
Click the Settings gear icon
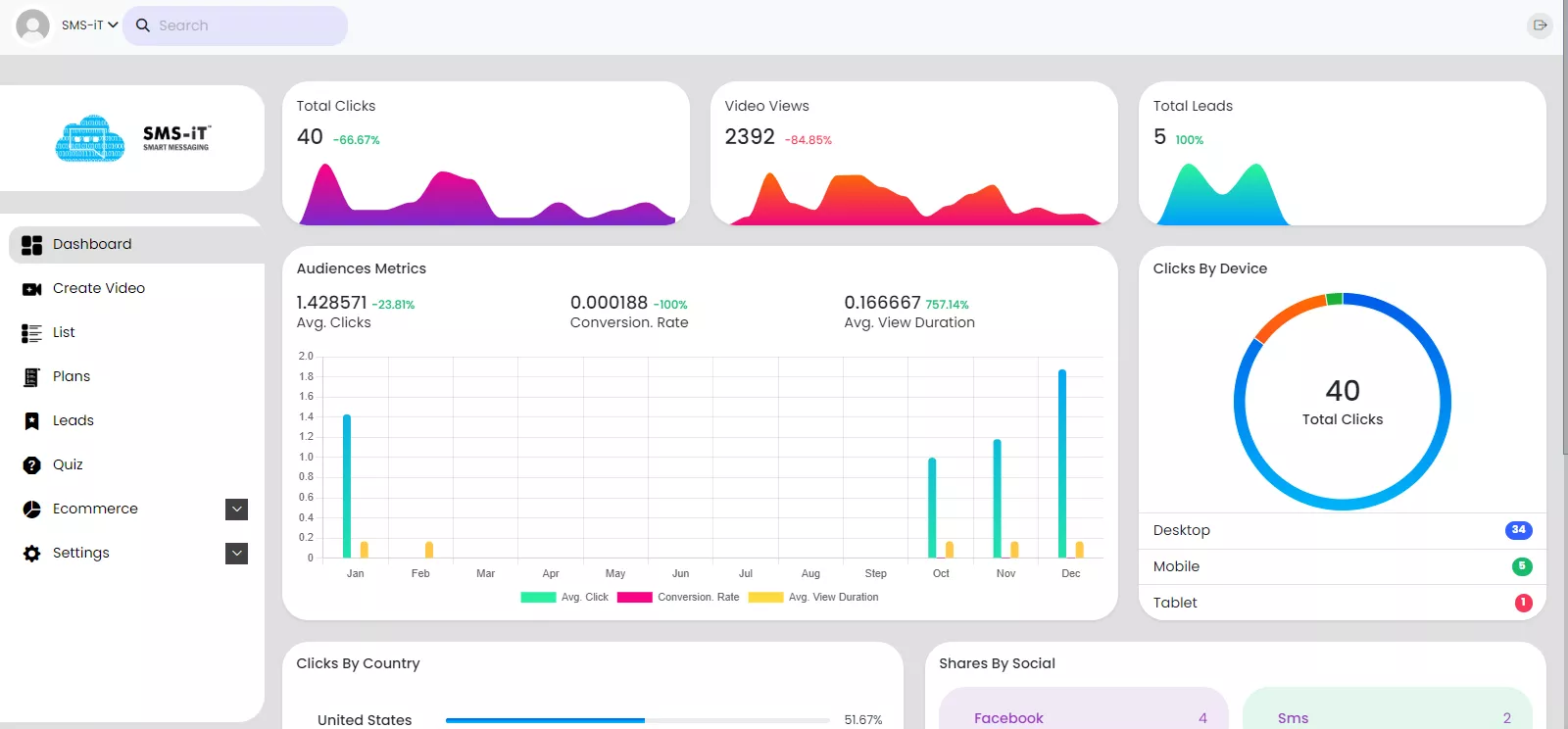[x=31, y=554]
